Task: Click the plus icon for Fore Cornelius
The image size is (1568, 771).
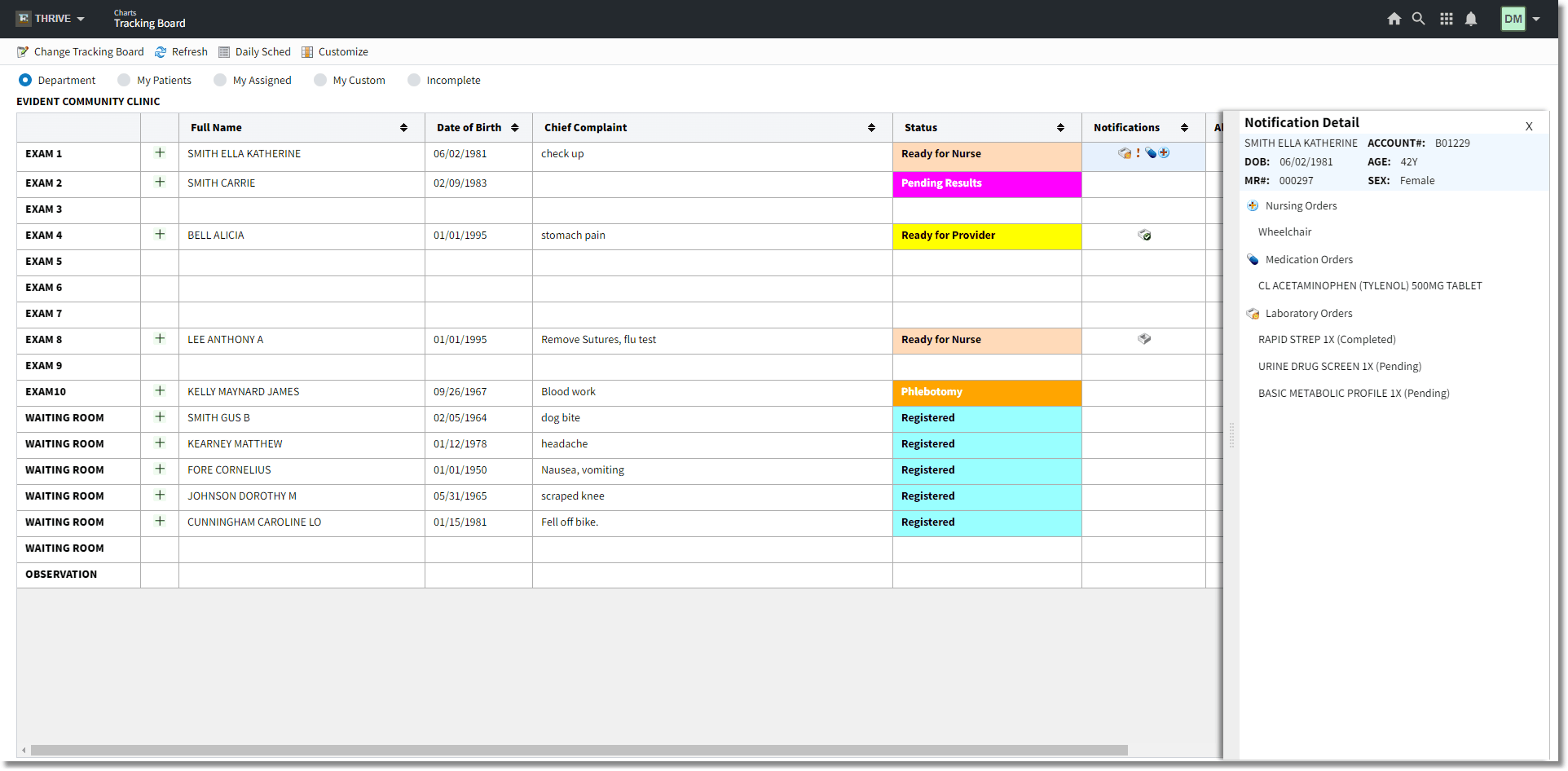Action: click(160, 469)
